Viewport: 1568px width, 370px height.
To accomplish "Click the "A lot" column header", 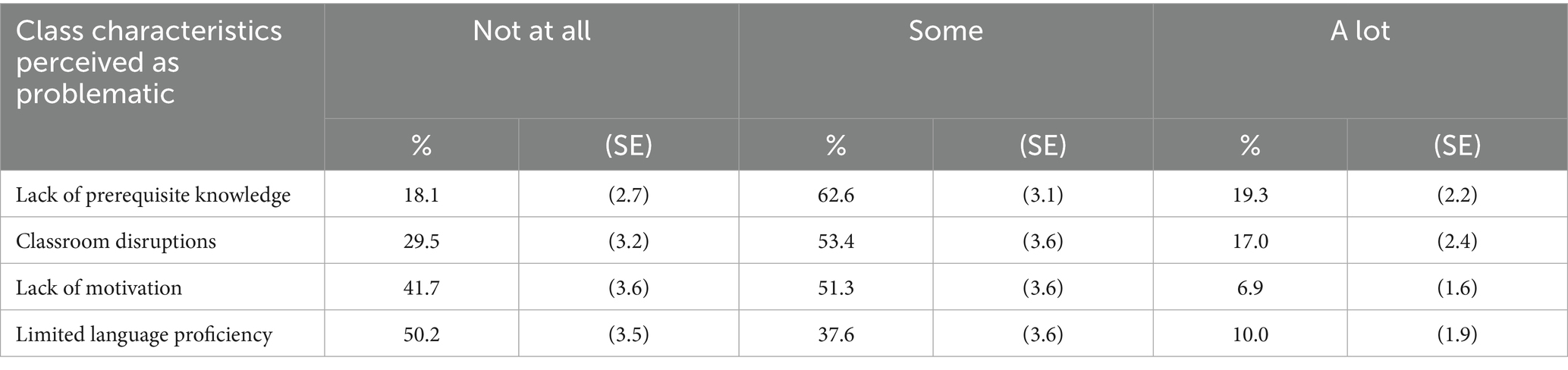I will tap(1359, 31).
